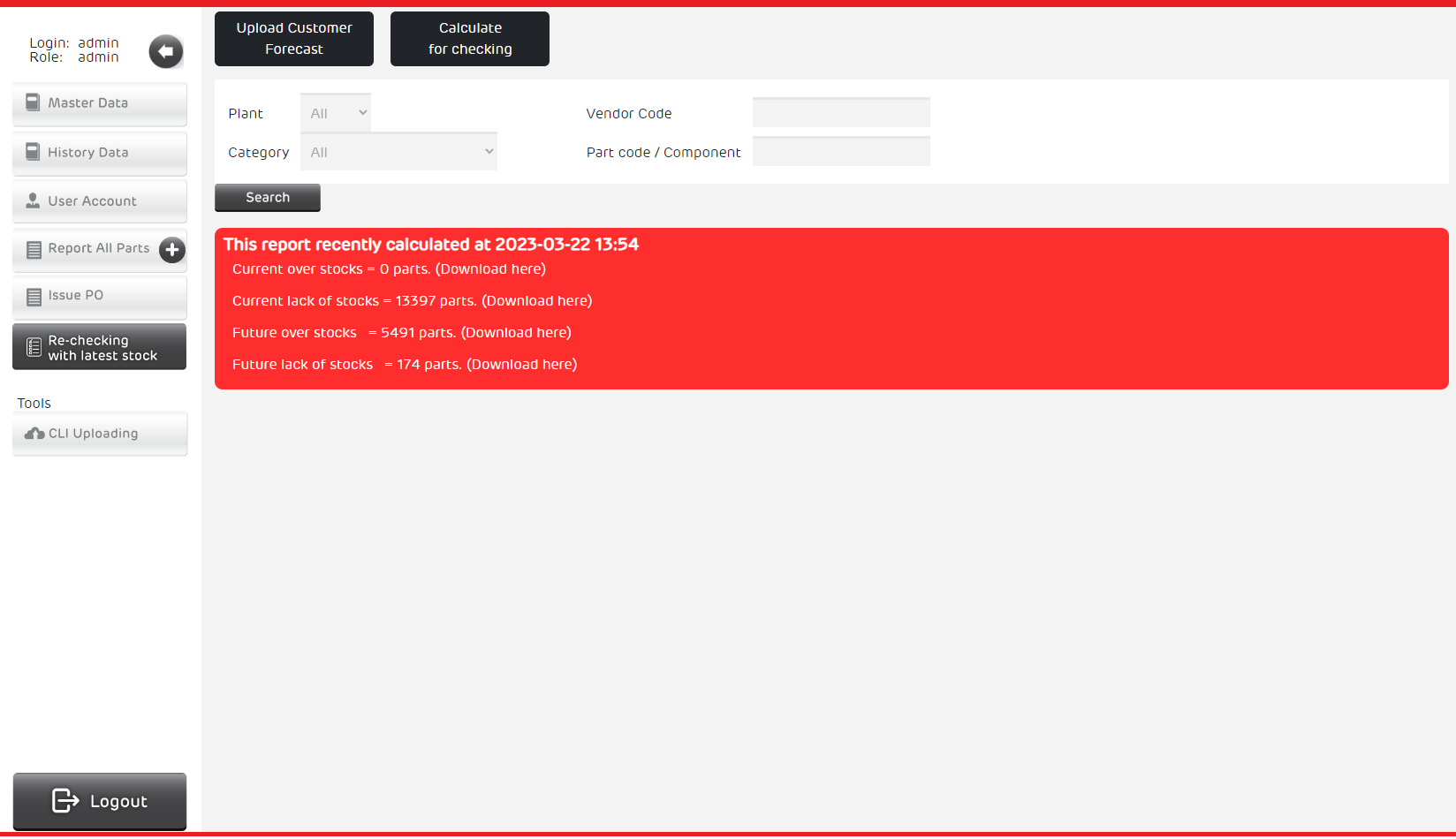Image resolution: width=1456 pixels, height=839 pixels.
Task: Click the History Data book icon
Action: point(33,152)
